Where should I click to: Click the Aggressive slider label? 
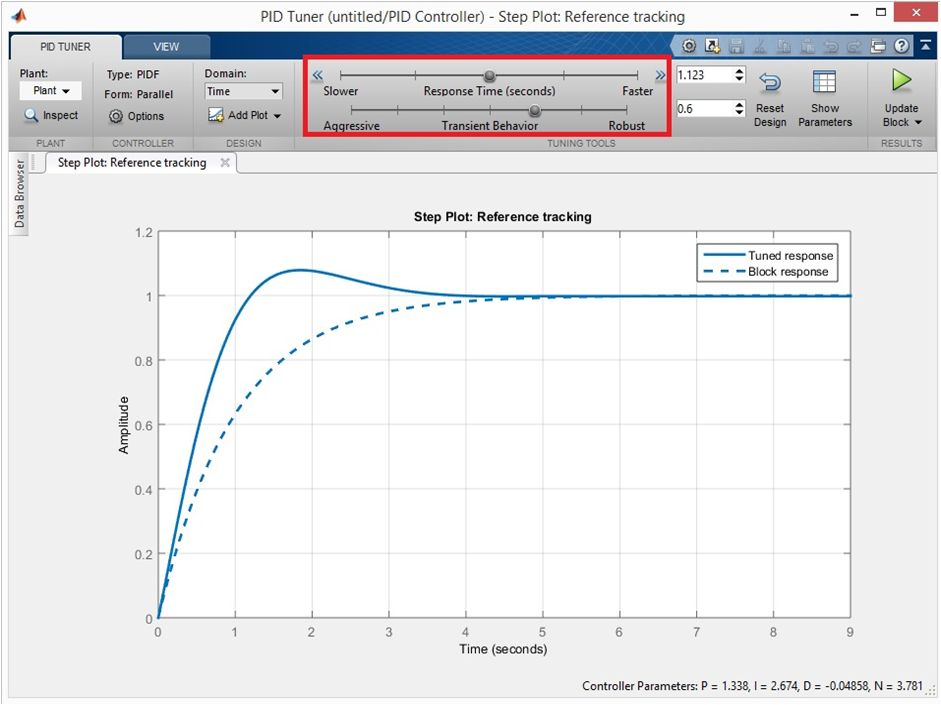coord(351,126)
